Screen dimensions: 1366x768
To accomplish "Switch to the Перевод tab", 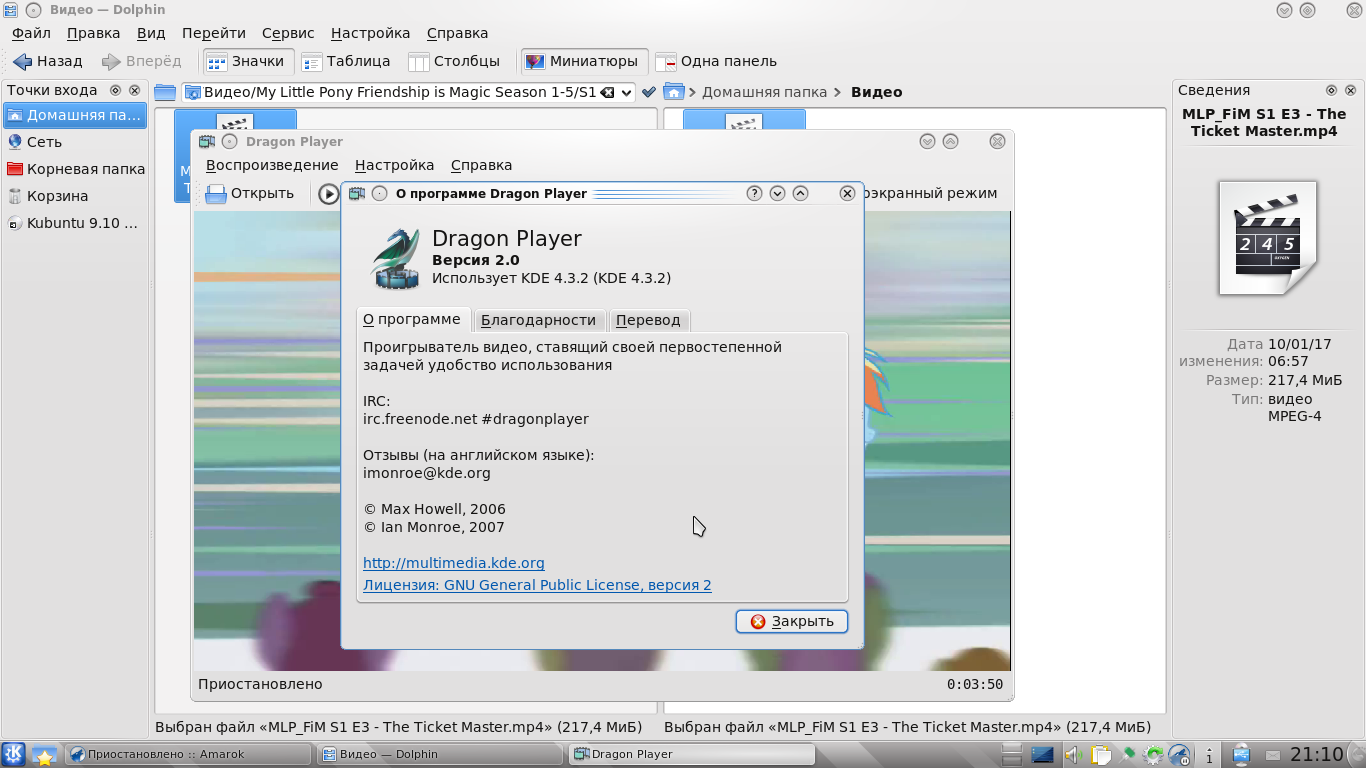I will 648,320.
